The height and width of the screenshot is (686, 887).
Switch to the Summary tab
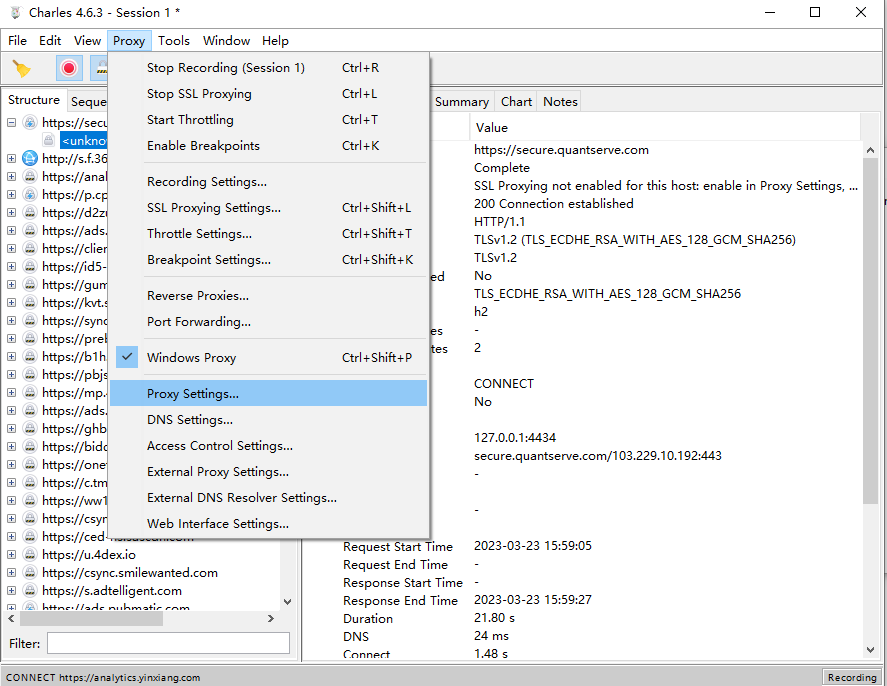462,102
